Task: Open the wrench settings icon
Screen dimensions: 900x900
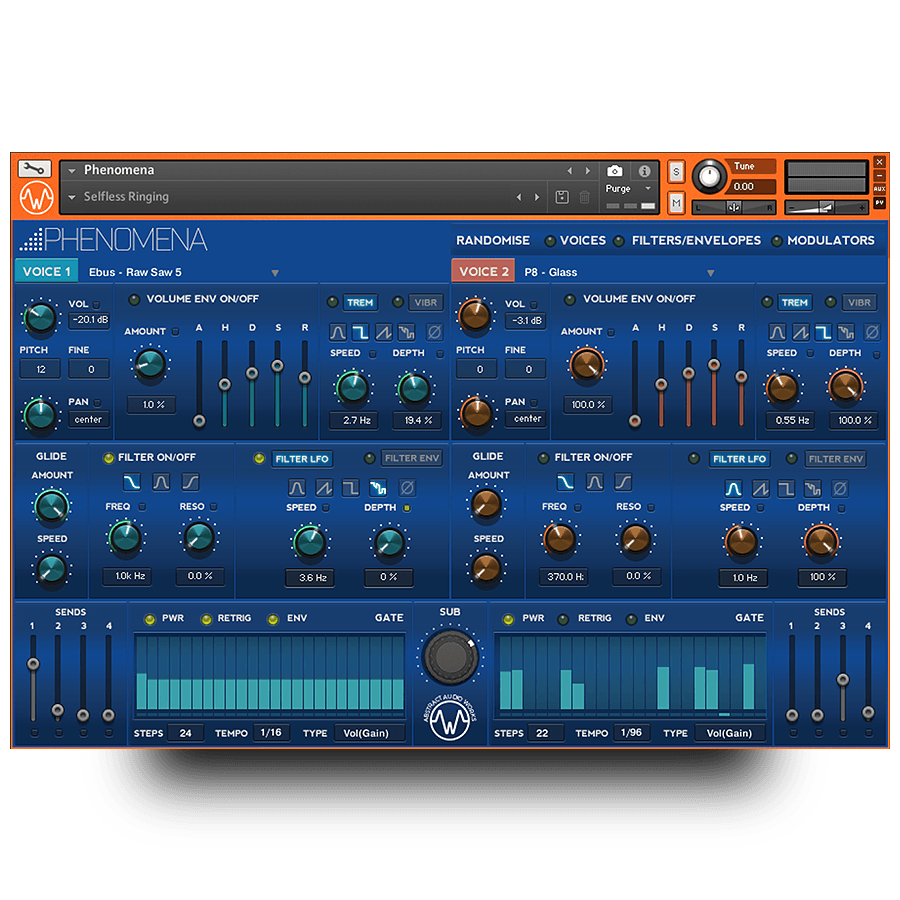Action: tap(35, 169)
